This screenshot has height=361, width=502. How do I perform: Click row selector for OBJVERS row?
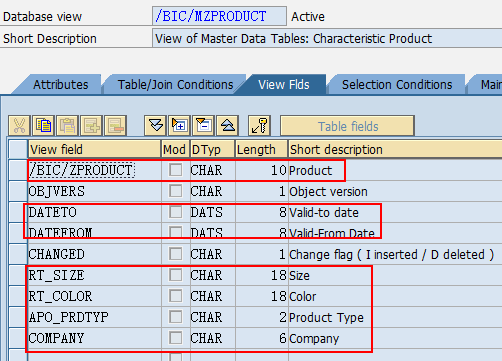pyautogui.click(x=18, y=191)
